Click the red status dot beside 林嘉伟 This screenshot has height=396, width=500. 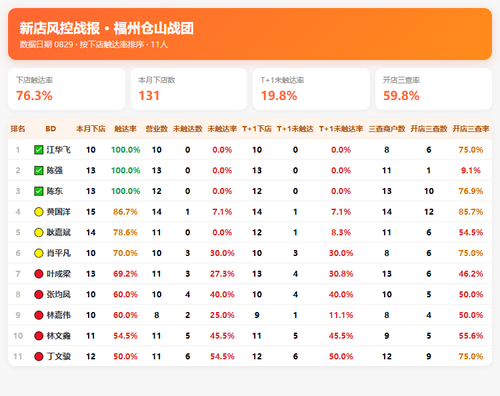39,315
